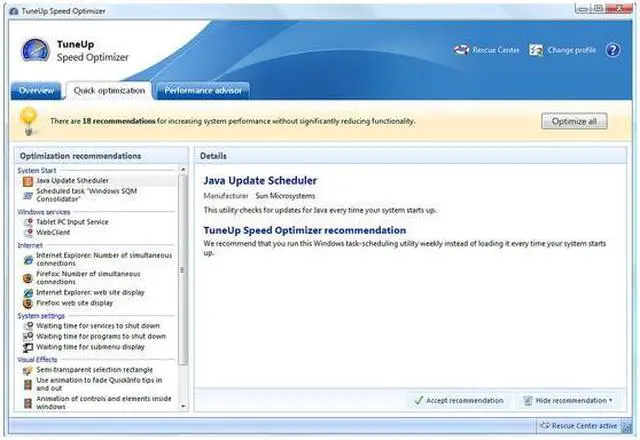Image resolution: width=640 pixels, height=440 pixels.
Task: Click the 18 recommendations text
Action: [119, 121]
